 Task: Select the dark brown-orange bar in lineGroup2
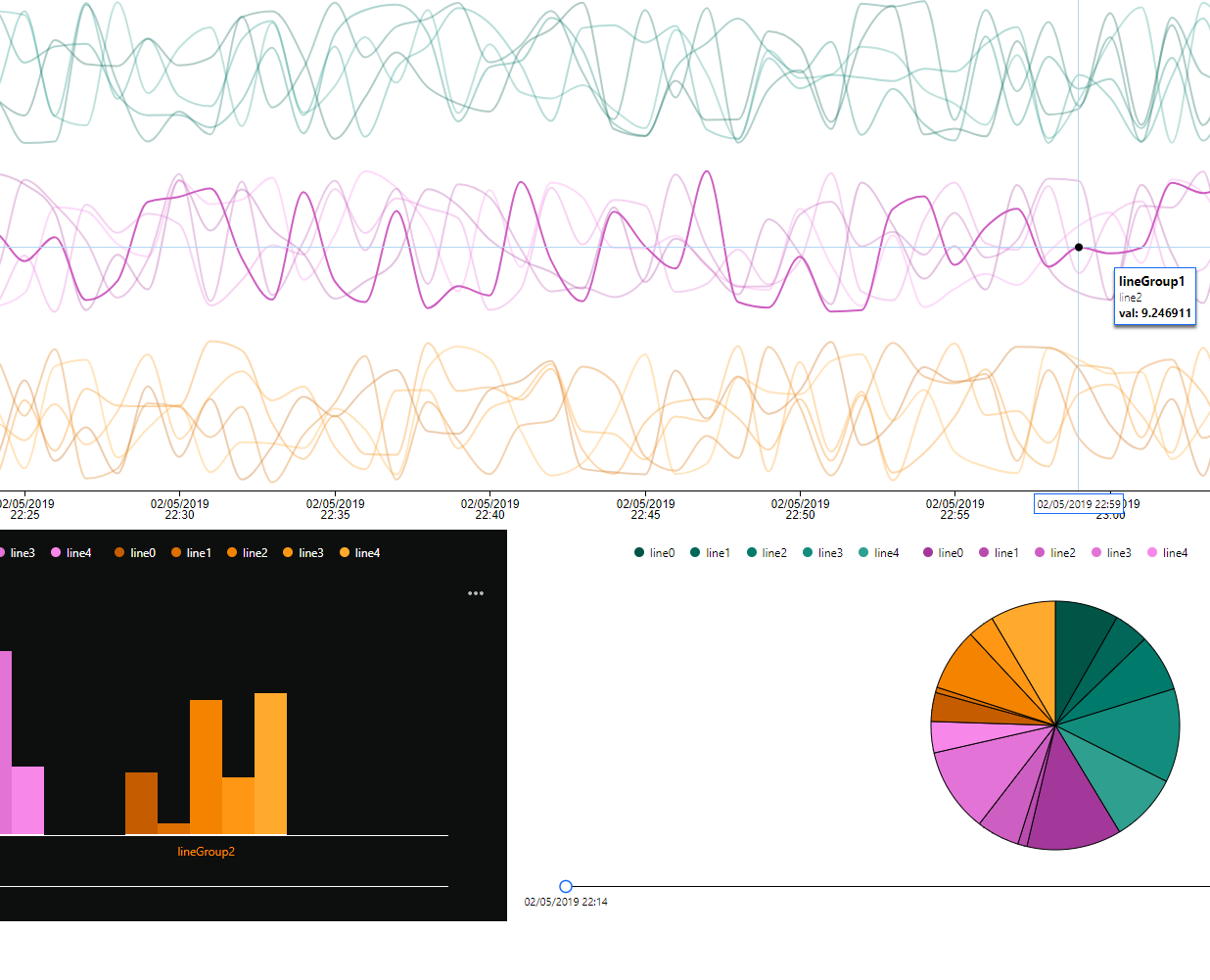tap(141, 803)
